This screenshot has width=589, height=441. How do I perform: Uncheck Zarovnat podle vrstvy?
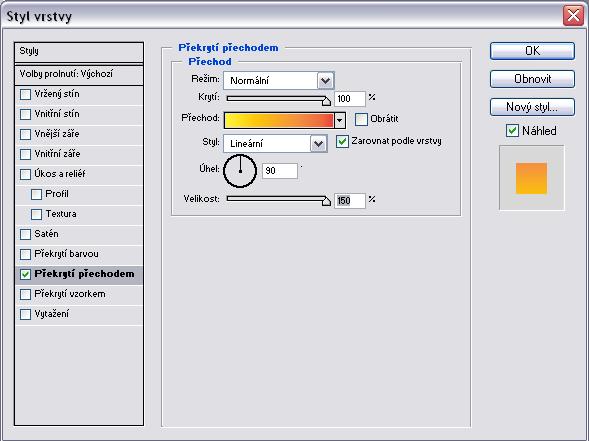(342, 142)
